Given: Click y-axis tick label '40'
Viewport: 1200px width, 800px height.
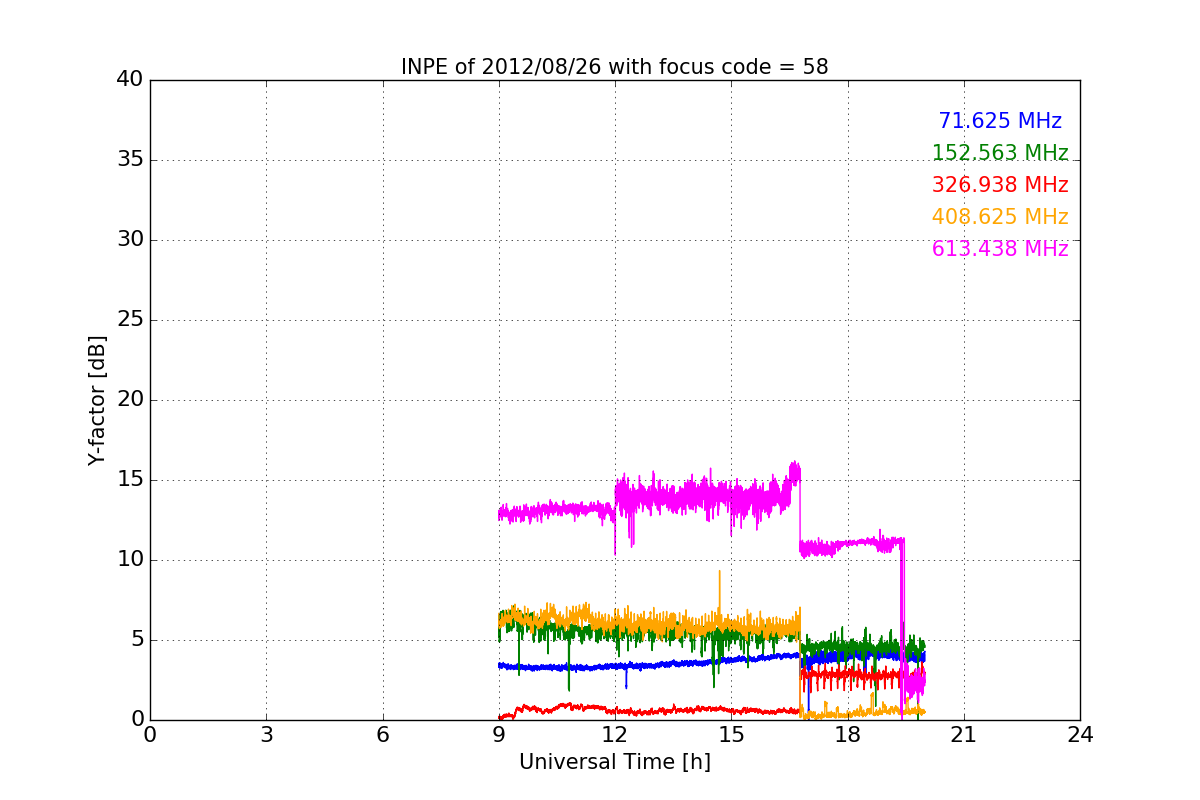Looking at the screenshot, I should point(129,80).
